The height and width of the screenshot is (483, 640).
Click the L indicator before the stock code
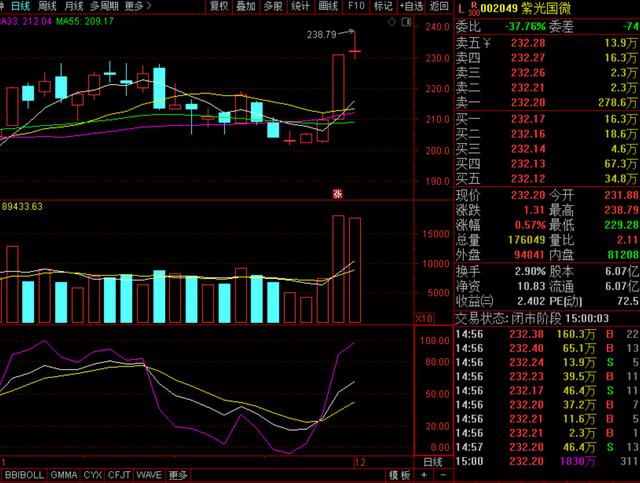point(461,8)
